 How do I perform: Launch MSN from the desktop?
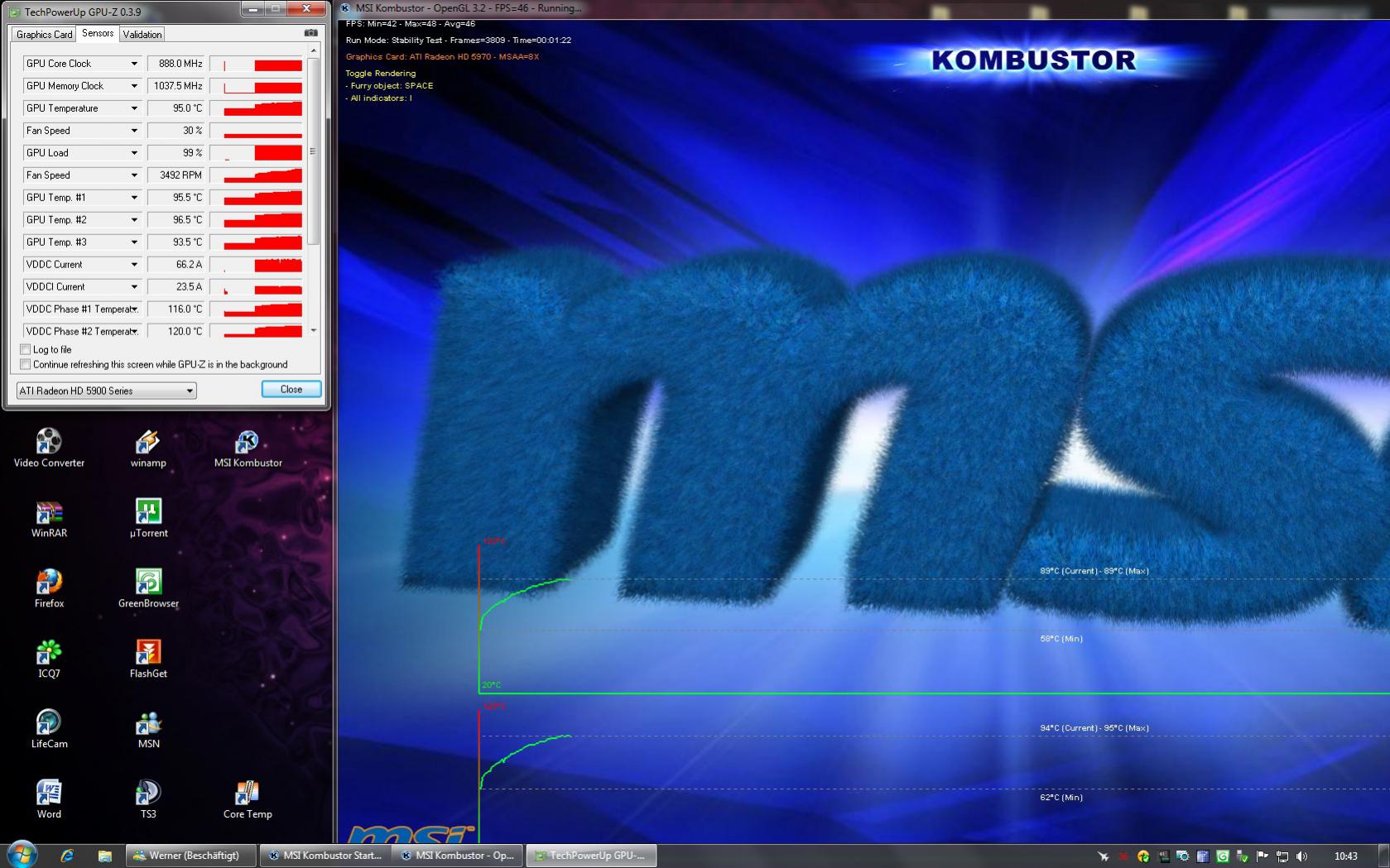coord(148,730)
